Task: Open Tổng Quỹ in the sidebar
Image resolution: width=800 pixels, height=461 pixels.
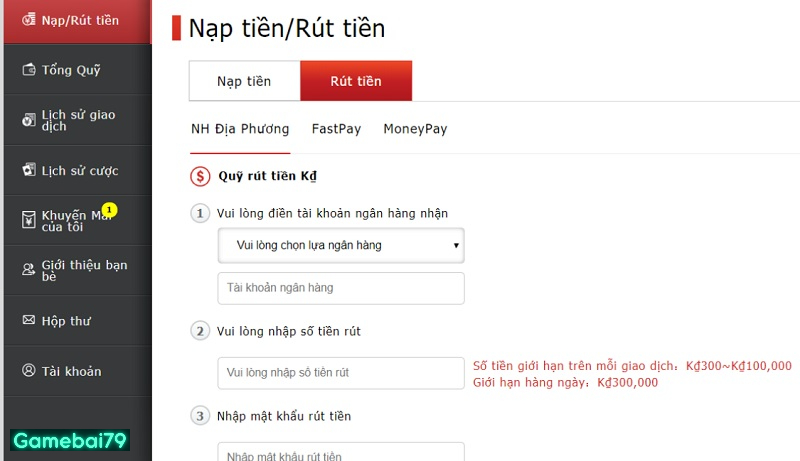Action: point(78,69)
